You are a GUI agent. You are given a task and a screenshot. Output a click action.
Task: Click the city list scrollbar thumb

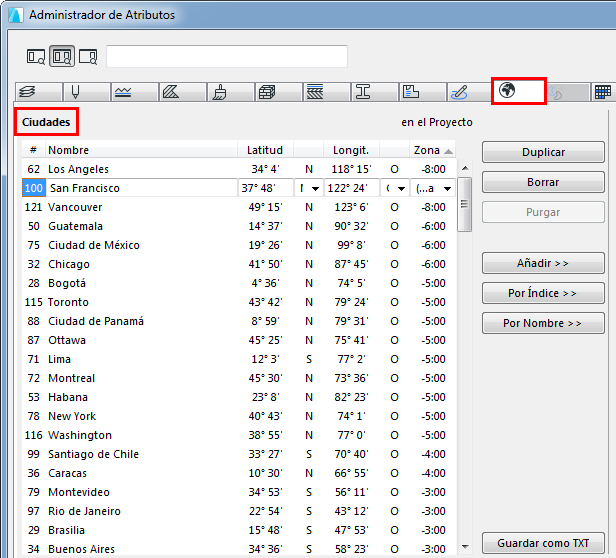pyautogui.click(x=465, y=204)
